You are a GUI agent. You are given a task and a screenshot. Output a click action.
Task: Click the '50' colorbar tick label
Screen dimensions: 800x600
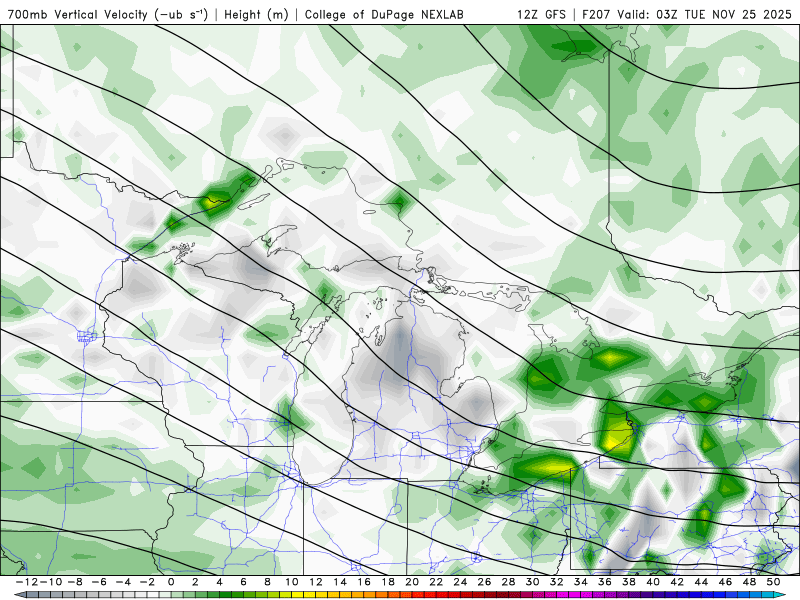773,582
